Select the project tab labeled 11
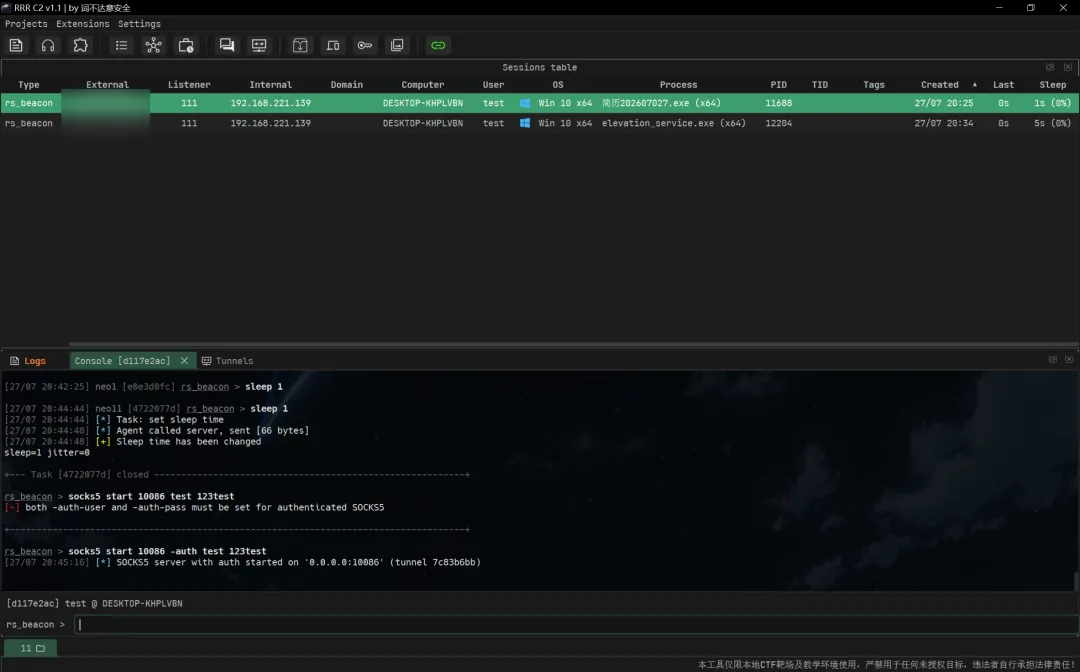The width and height of the screenshot is (1080, 672). coord(31,648)
